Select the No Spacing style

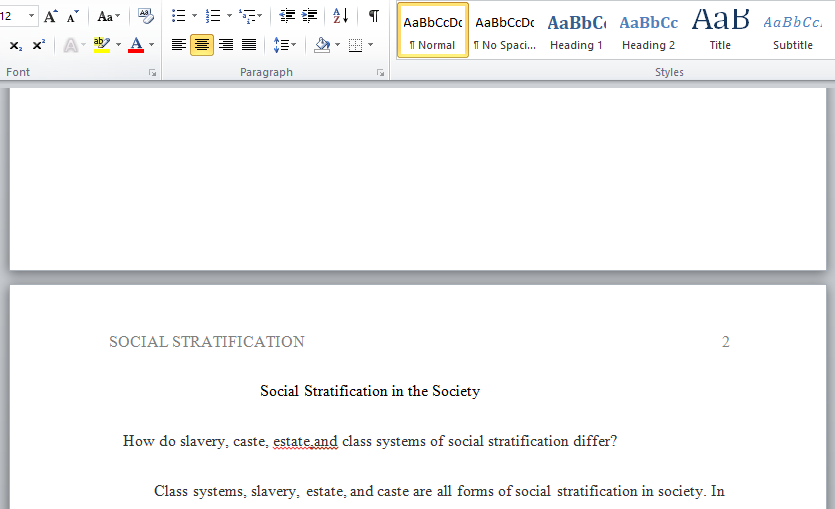pos(505,30)
